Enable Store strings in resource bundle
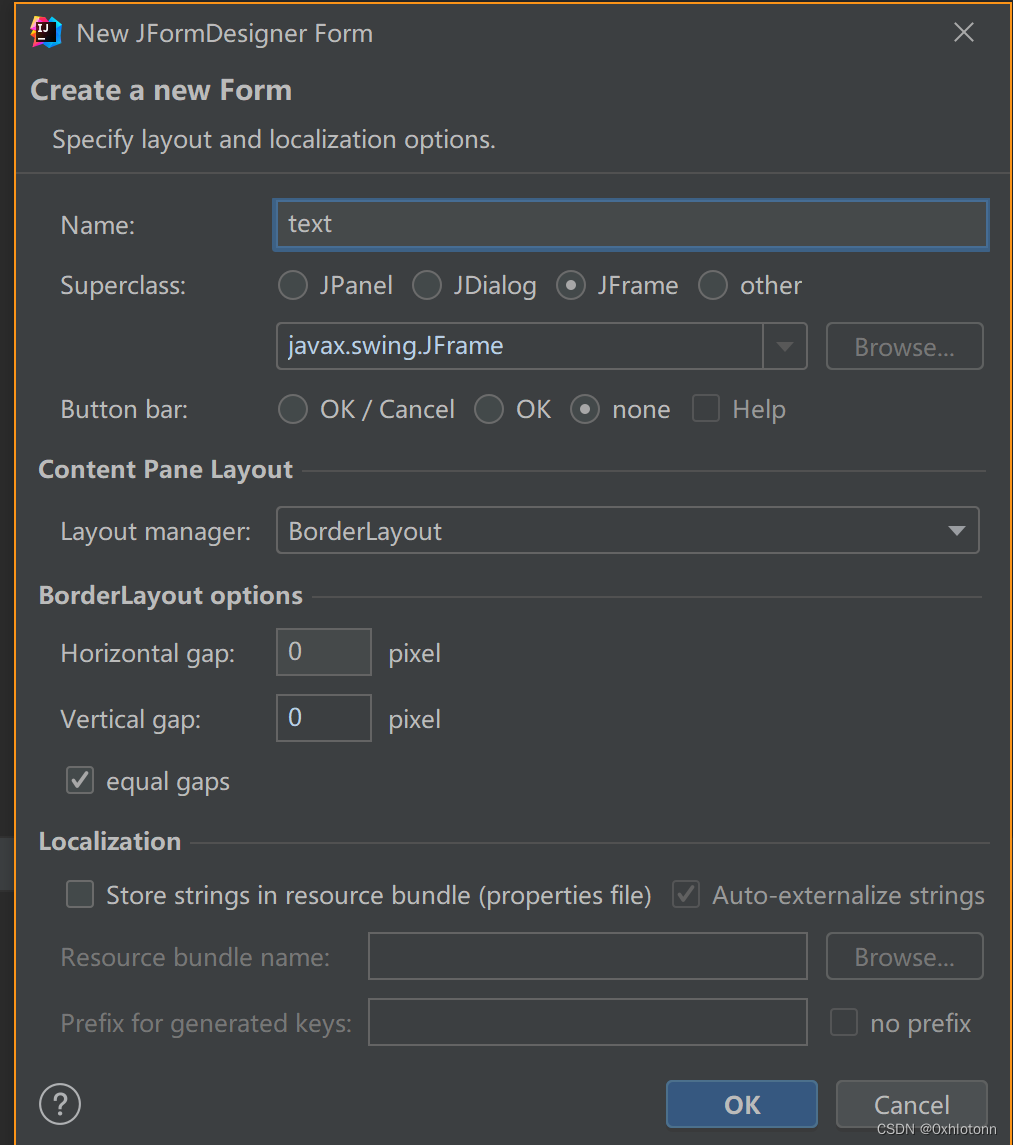 pos(80,894)
